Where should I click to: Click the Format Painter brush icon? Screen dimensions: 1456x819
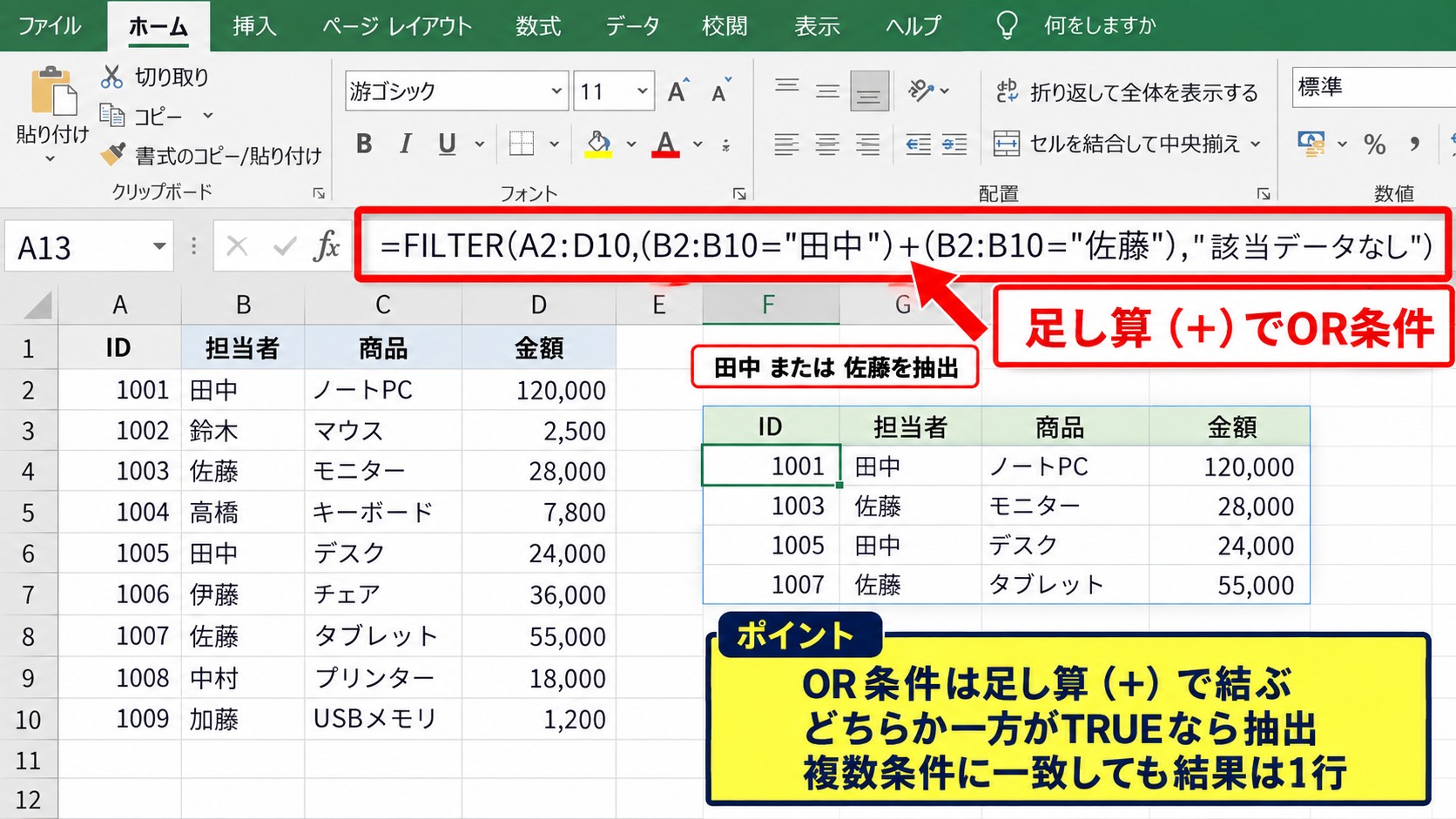click(x=112, y=155)
